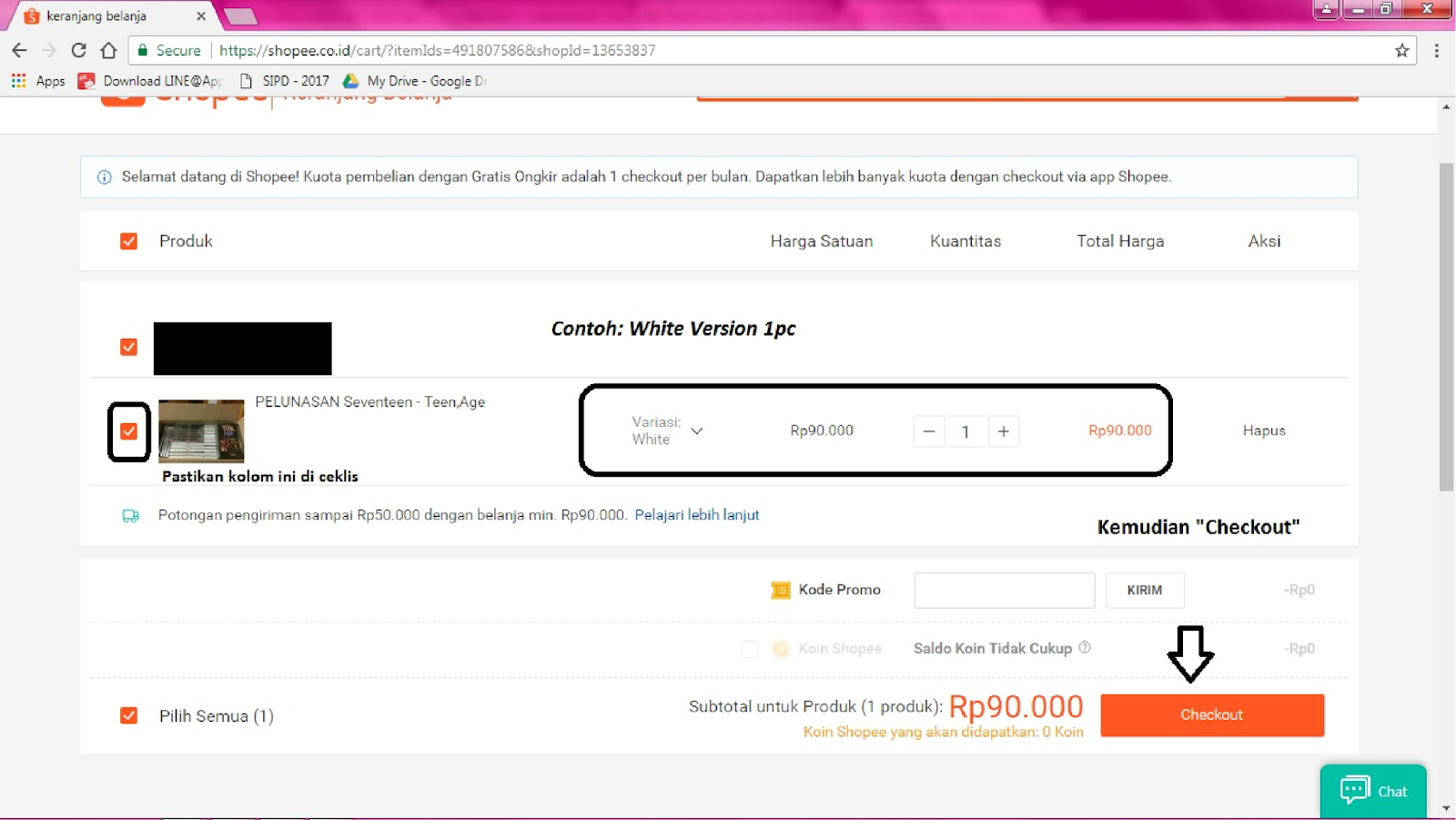
Task: Open Pelajari lebih lanjut link
Action: [697, 515]
